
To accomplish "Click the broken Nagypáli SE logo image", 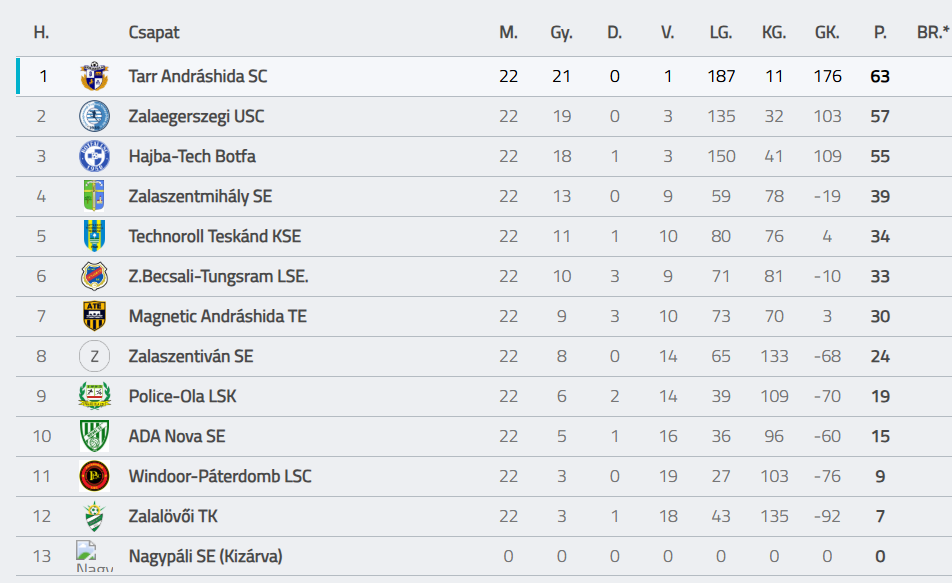I will pos(94,556).
